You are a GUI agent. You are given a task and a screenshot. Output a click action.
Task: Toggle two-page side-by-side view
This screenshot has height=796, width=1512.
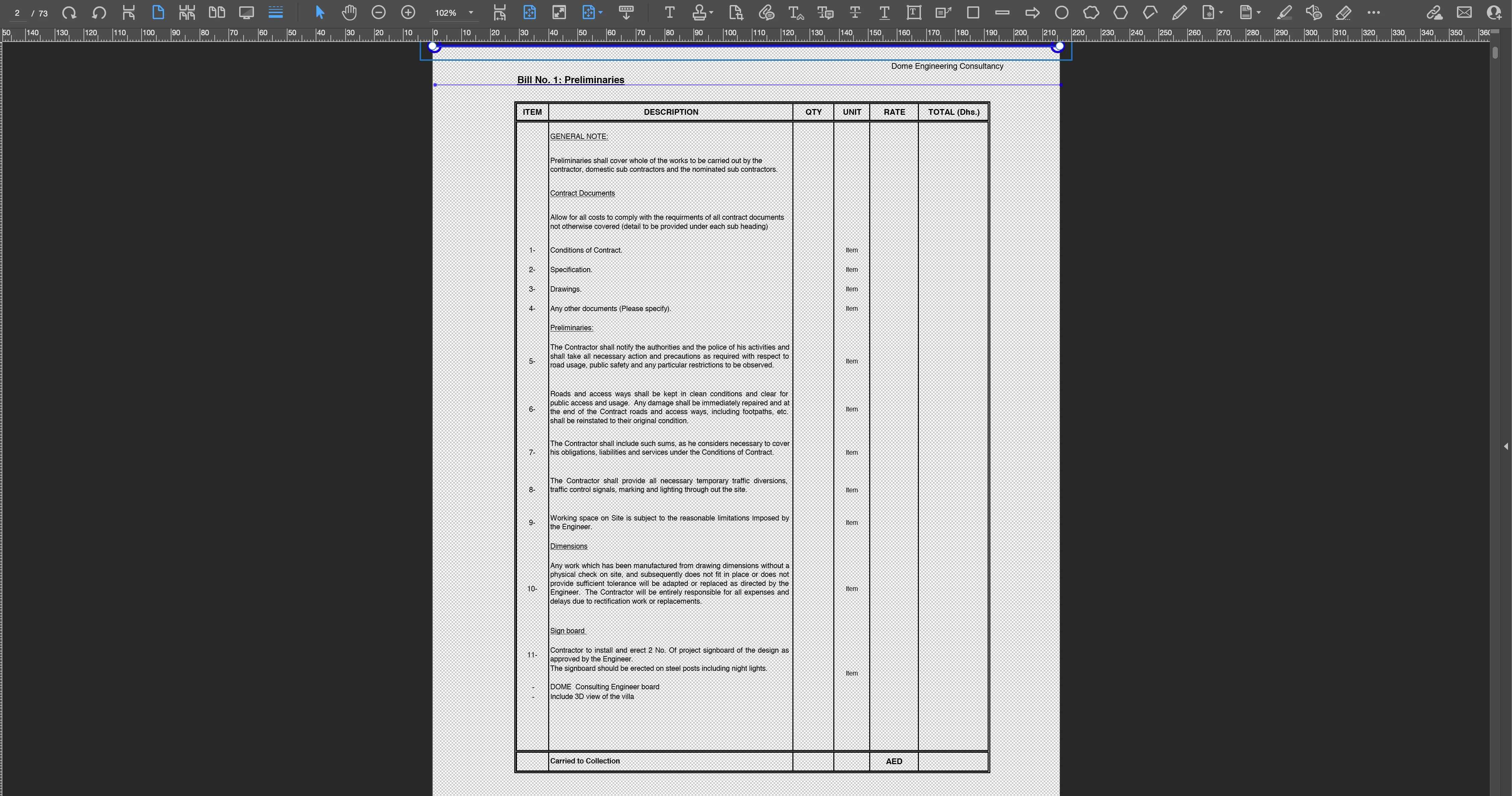click(x=217, y=12)
